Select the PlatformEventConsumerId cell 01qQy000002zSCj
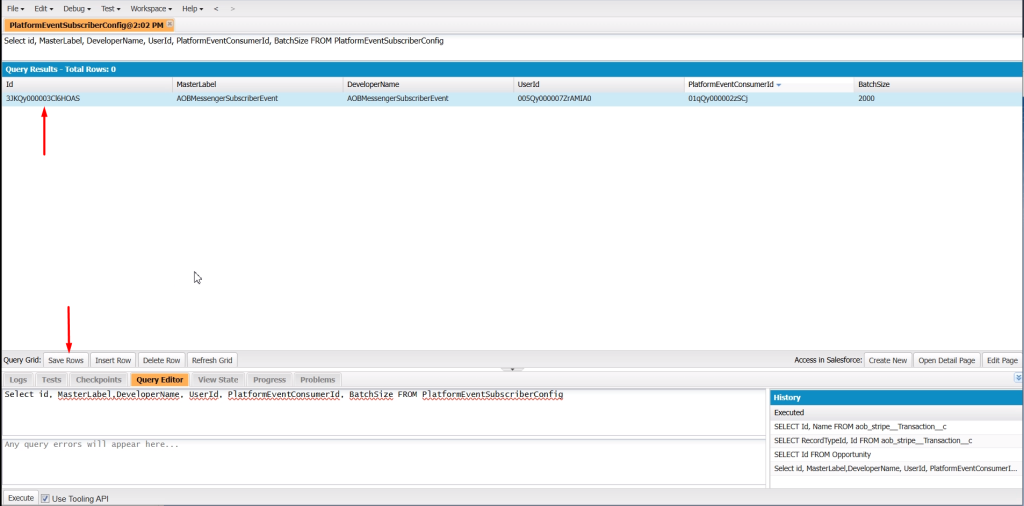Screen dimensions: 1024x506 769,99
